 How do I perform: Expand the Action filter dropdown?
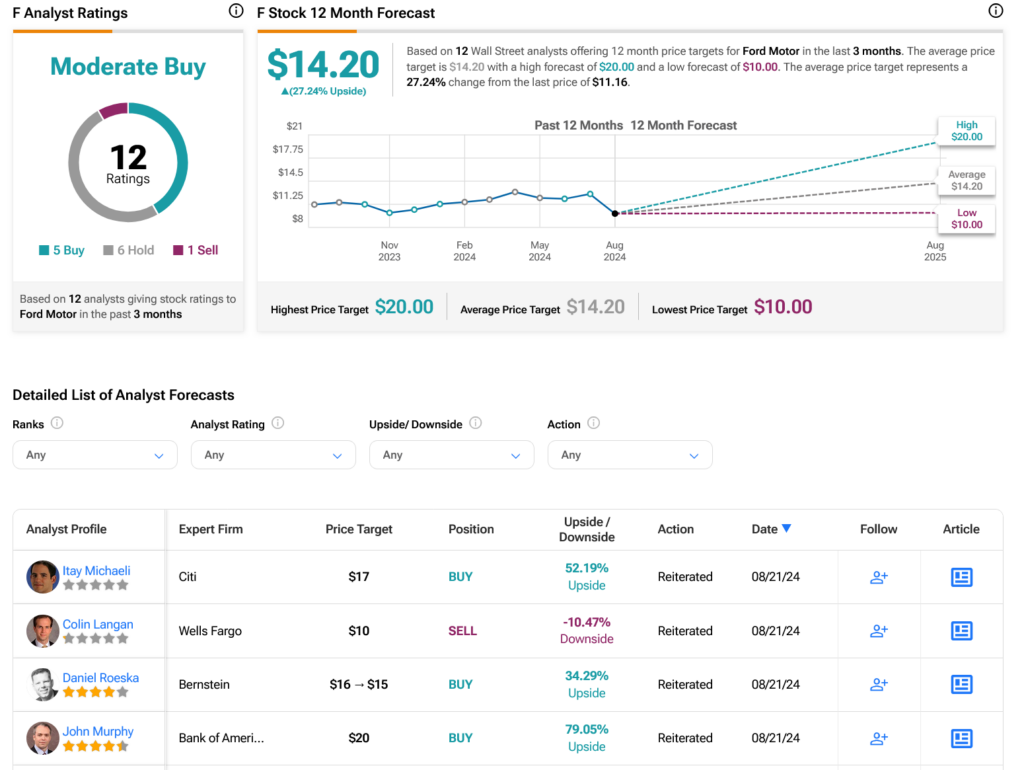630,455
